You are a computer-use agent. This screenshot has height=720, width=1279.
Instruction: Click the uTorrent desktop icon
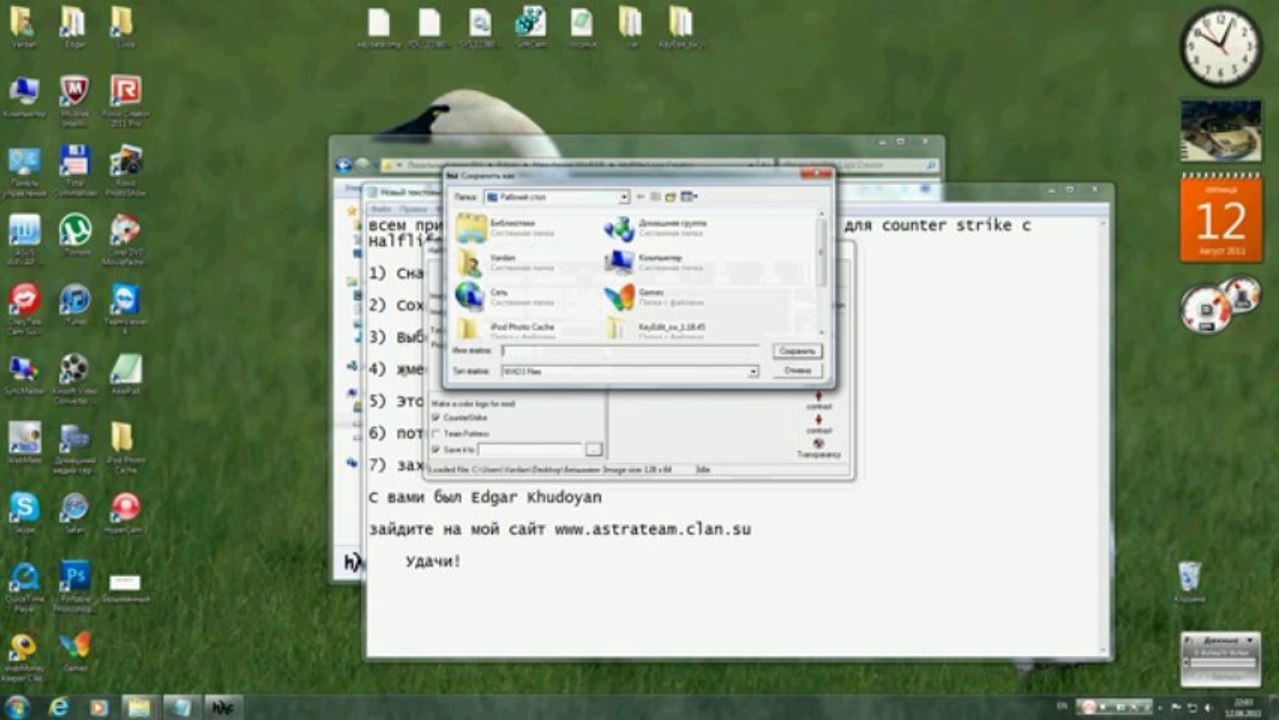74,236
